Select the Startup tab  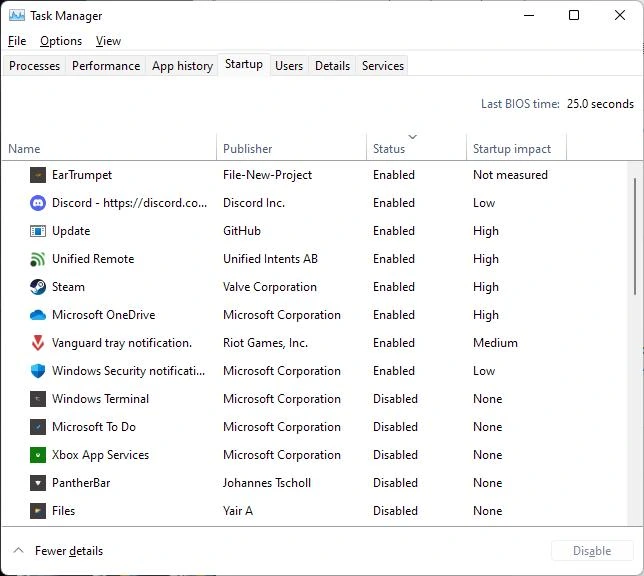(244, 64)
